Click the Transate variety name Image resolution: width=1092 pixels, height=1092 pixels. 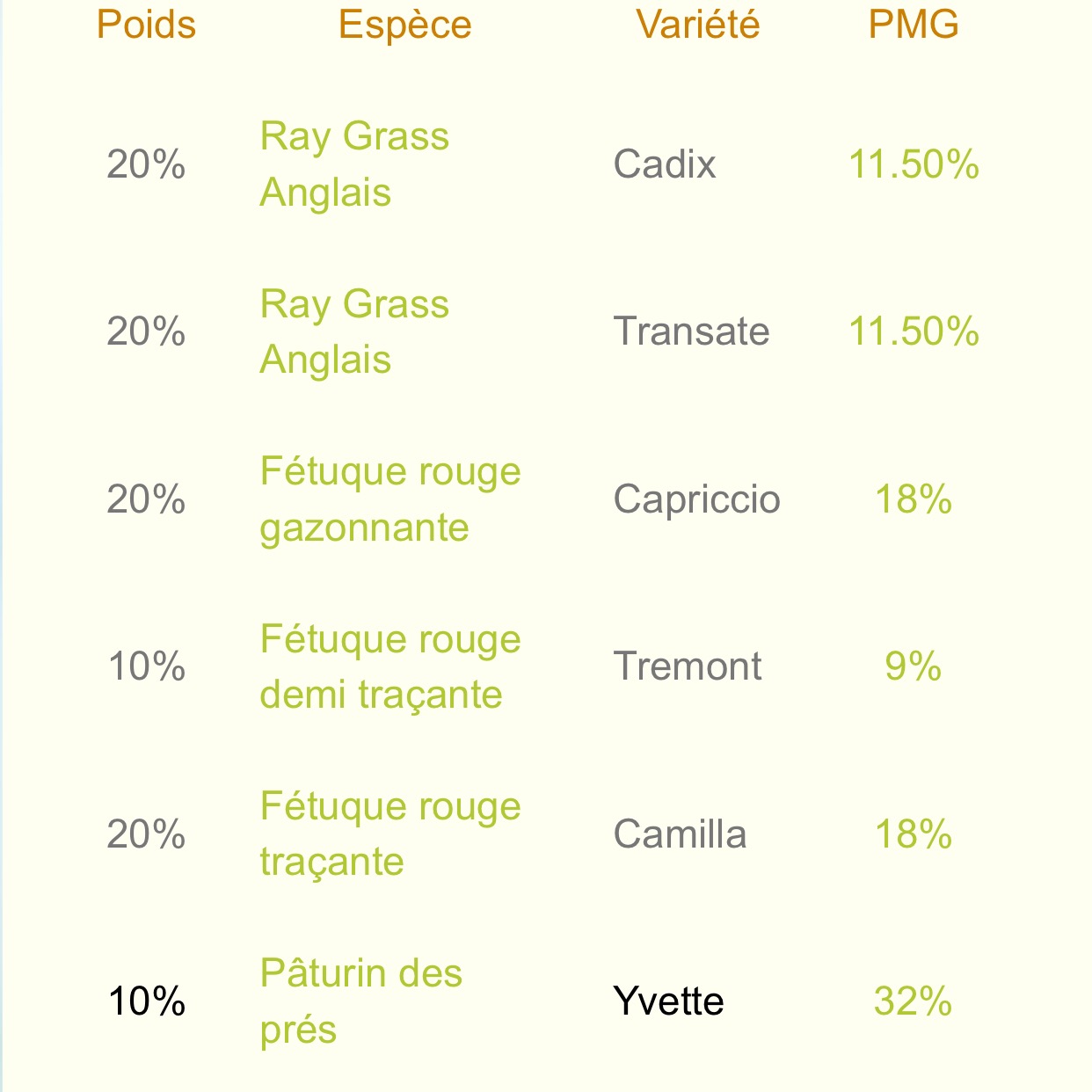pos(691,331)
